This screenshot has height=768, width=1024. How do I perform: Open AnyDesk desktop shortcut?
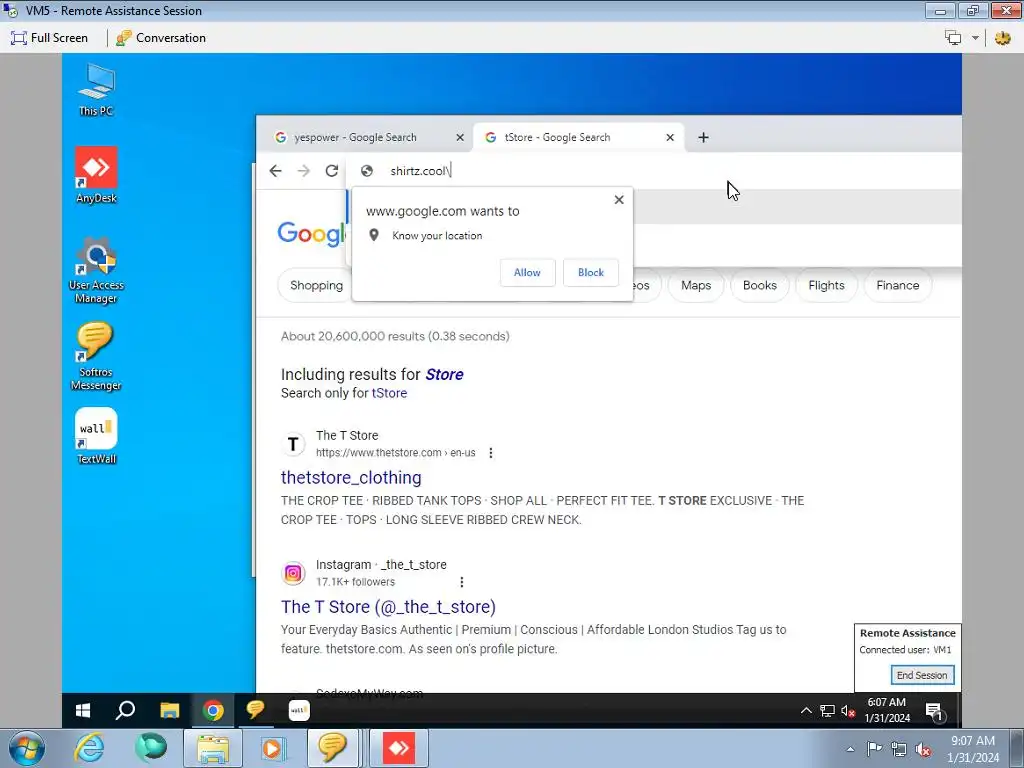[96, 175]
